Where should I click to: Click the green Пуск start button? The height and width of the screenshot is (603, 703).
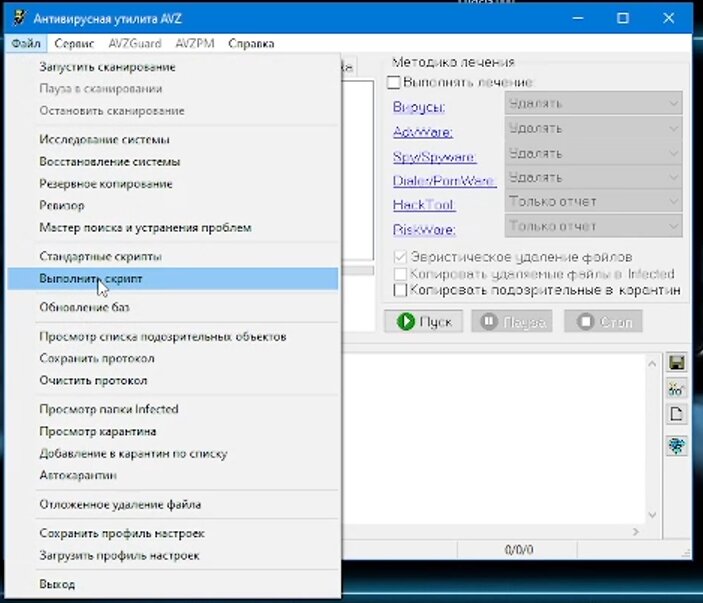[x=424, y=321]
